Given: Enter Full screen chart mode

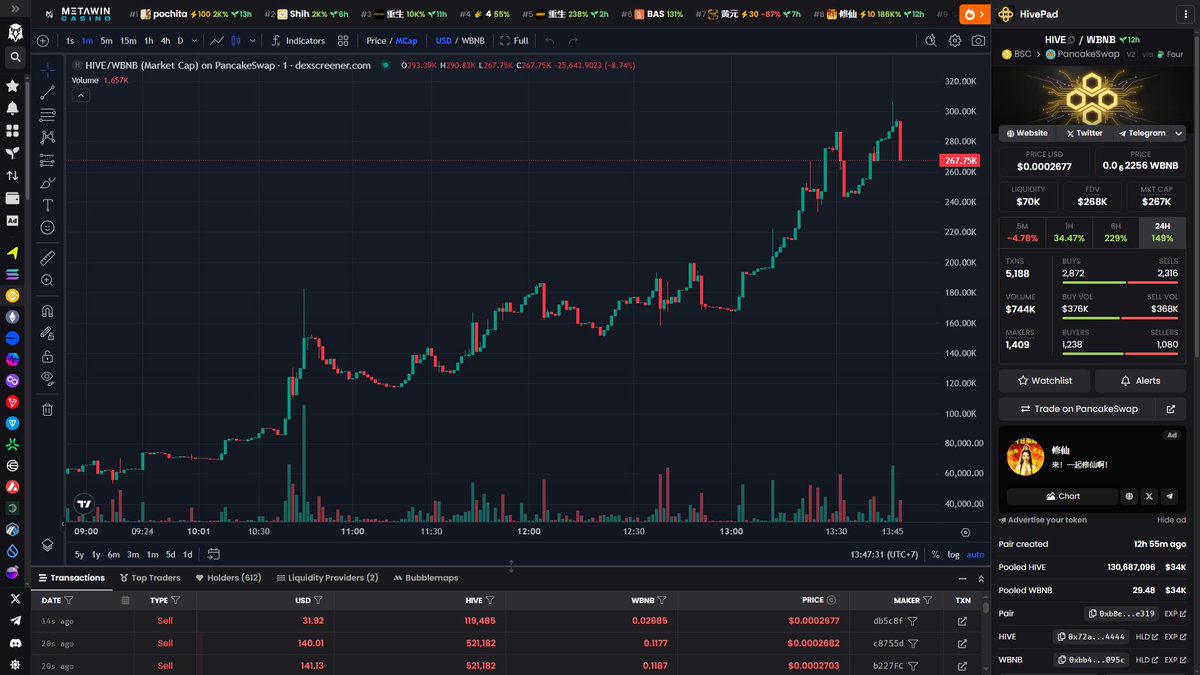Looking at the screenshot, I should point(514,41).
